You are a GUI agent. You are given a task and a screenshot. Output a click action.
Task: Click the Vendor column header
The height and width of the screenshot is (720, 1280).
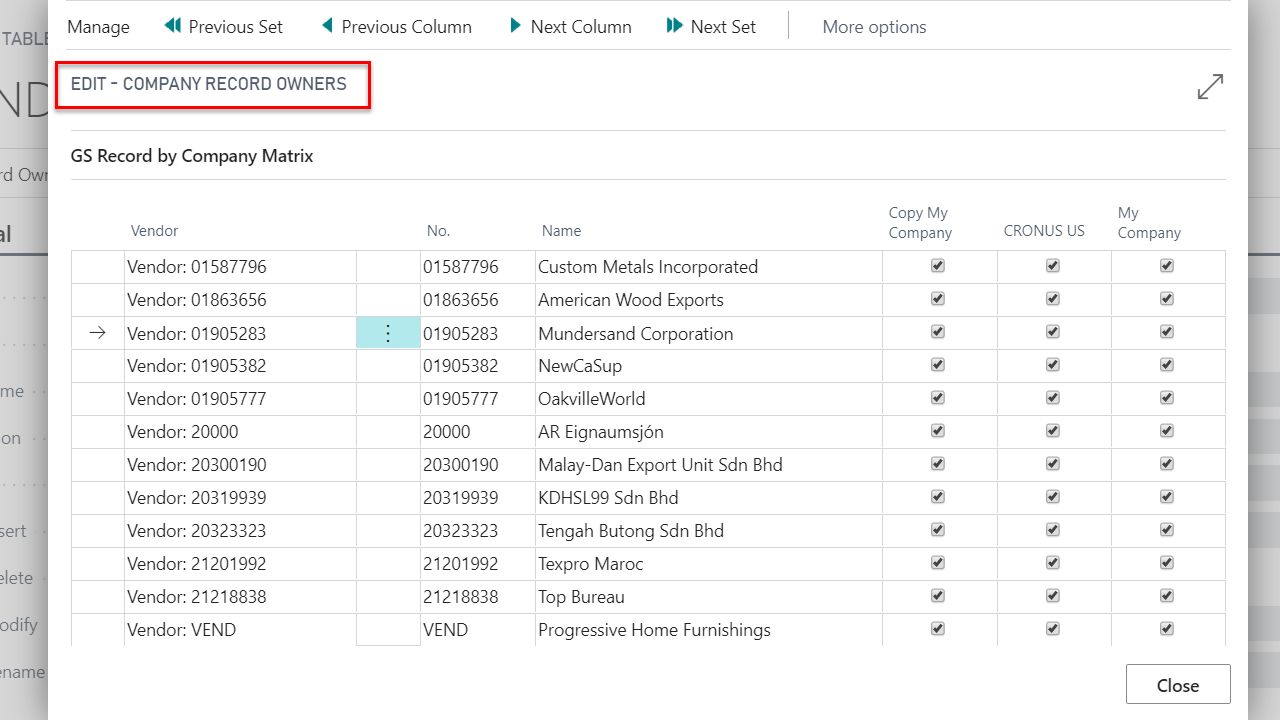[x=154, y=231]
